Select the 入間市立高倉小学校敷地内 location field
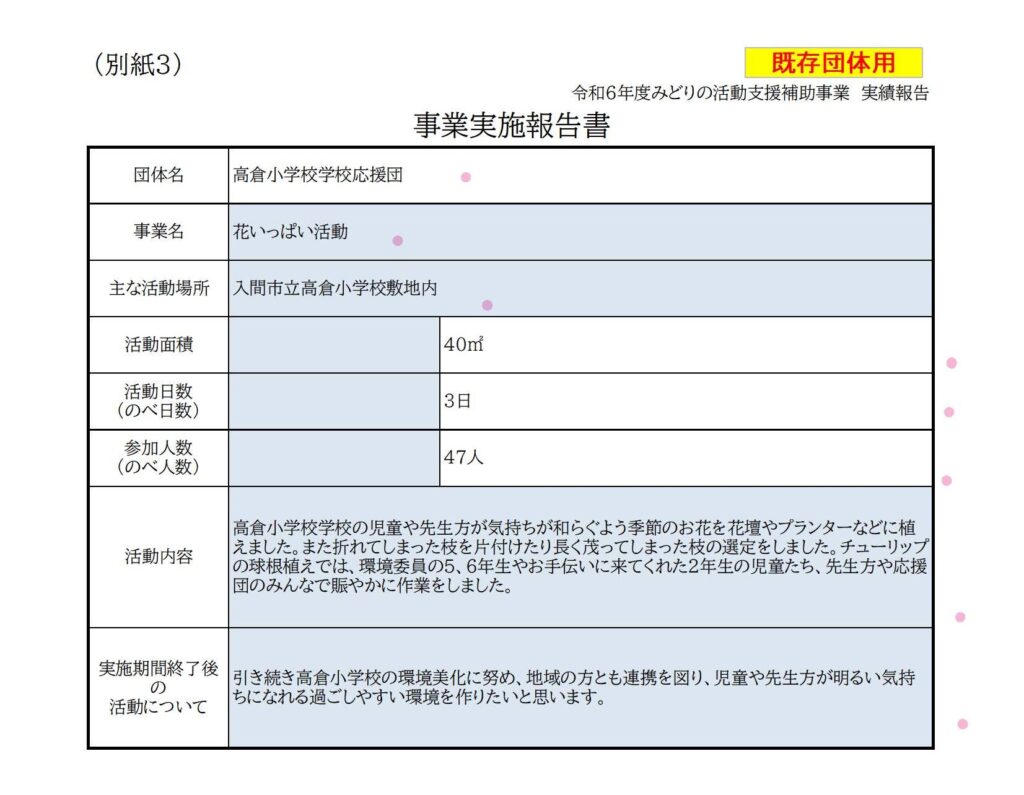 point(580,288)
